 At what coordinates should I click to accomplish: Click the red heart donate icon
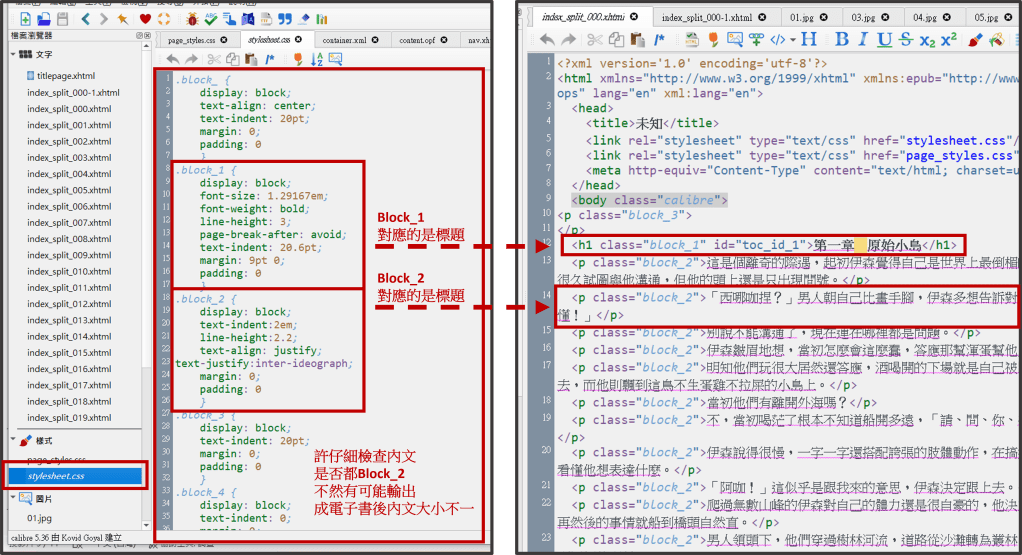click(145, 18)
